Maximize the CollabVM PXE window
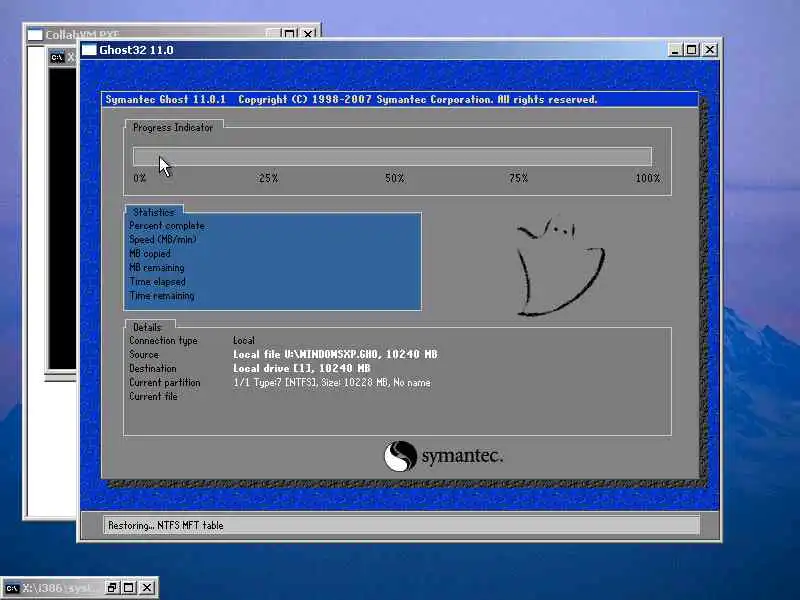Screen dimensions: 800x600 tap(289, 34)
